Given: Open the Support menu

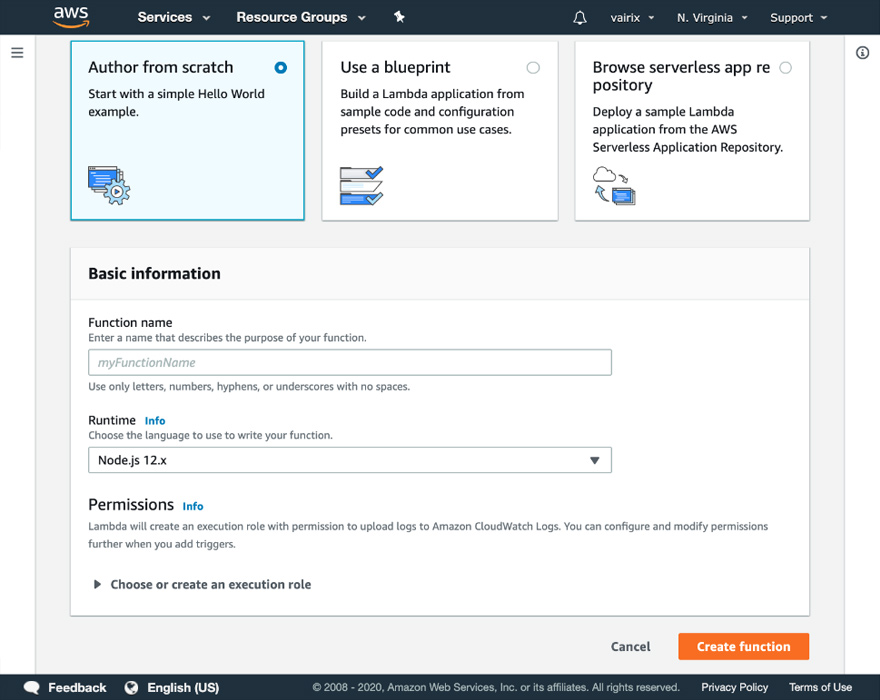Looking at the screenshot, I should [x=799, y=18].
